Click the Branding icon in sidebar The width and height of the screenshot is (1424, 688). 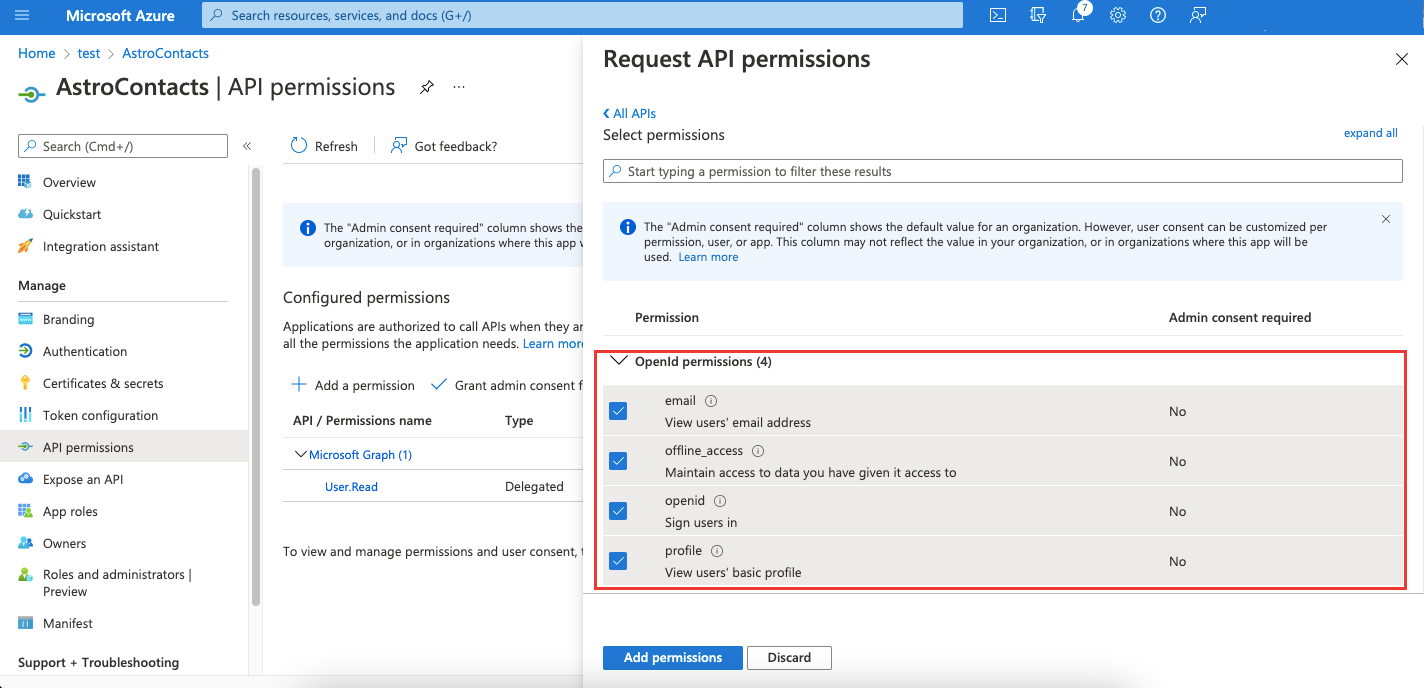[x=25, y=319]
